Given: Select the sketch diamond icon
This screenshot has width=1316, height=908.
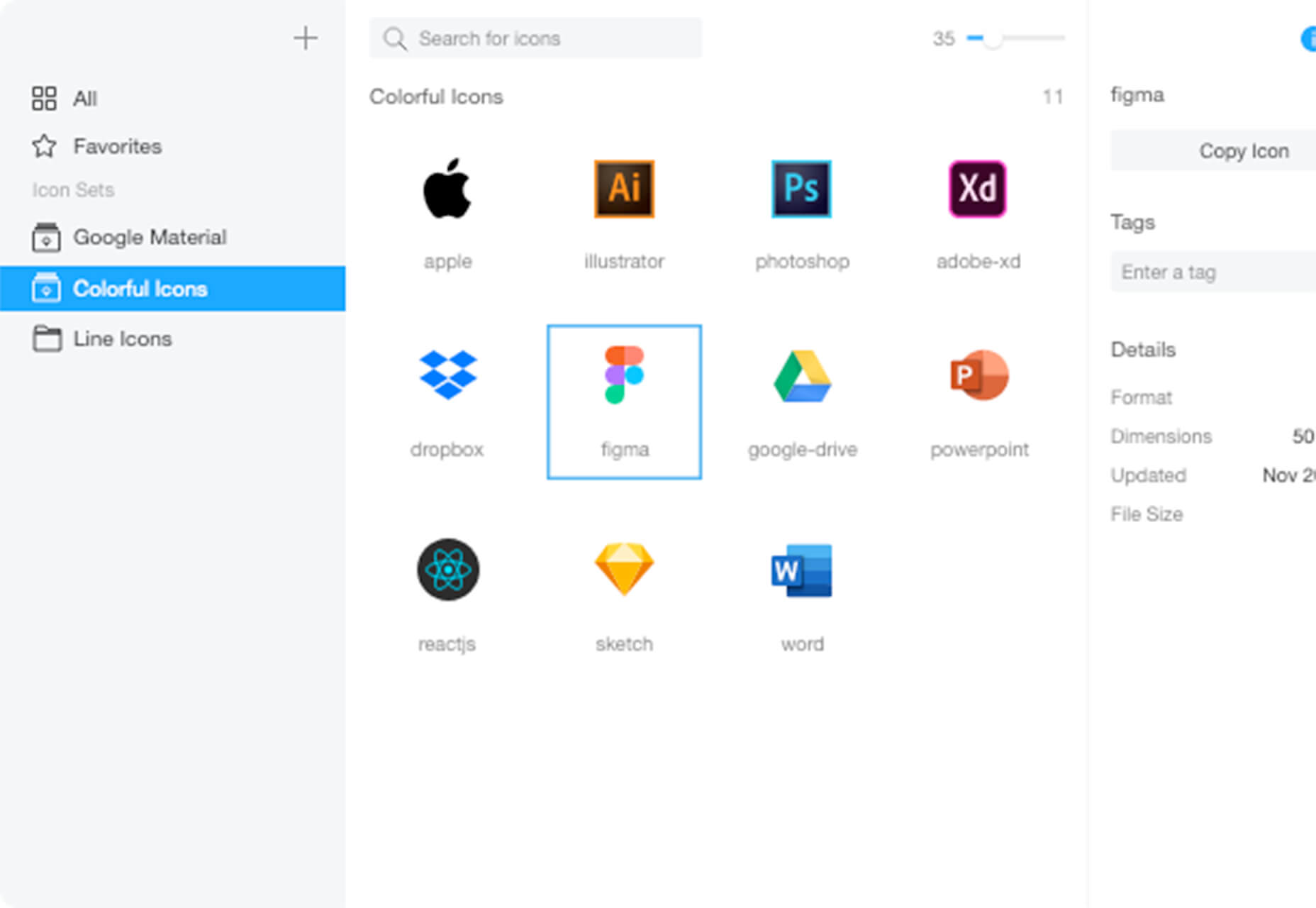Looking at the screenshot, I should pos(624,569).
